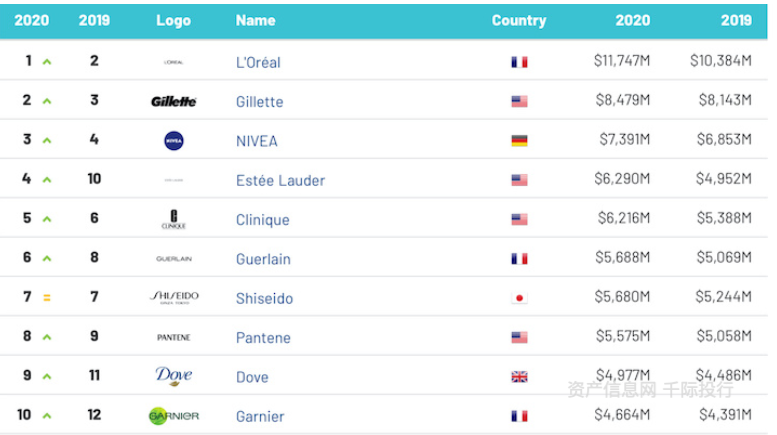Open the Estée Lauder brand link

280,180
